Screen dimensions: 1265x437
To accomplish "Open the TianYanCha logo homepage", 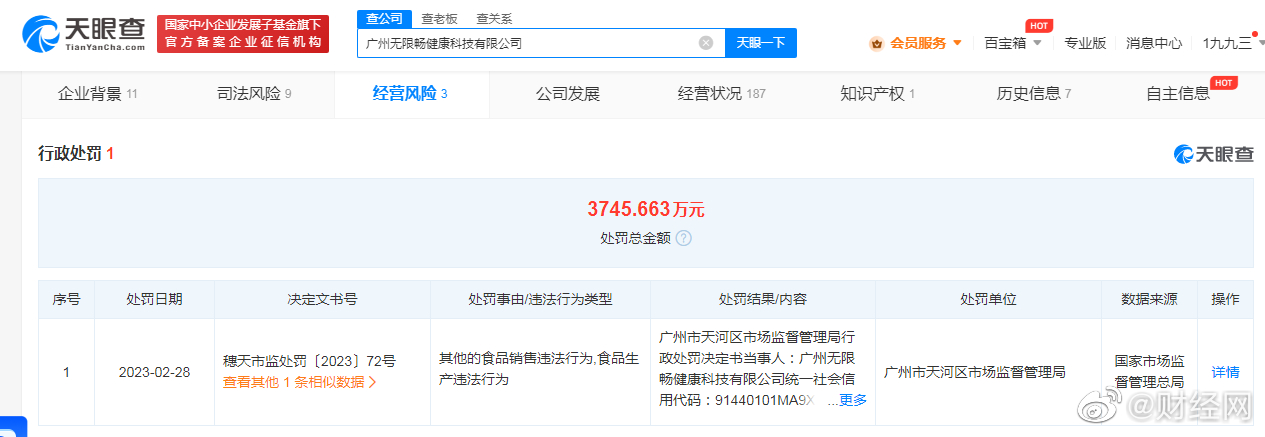I will click(x=85, y=33).
